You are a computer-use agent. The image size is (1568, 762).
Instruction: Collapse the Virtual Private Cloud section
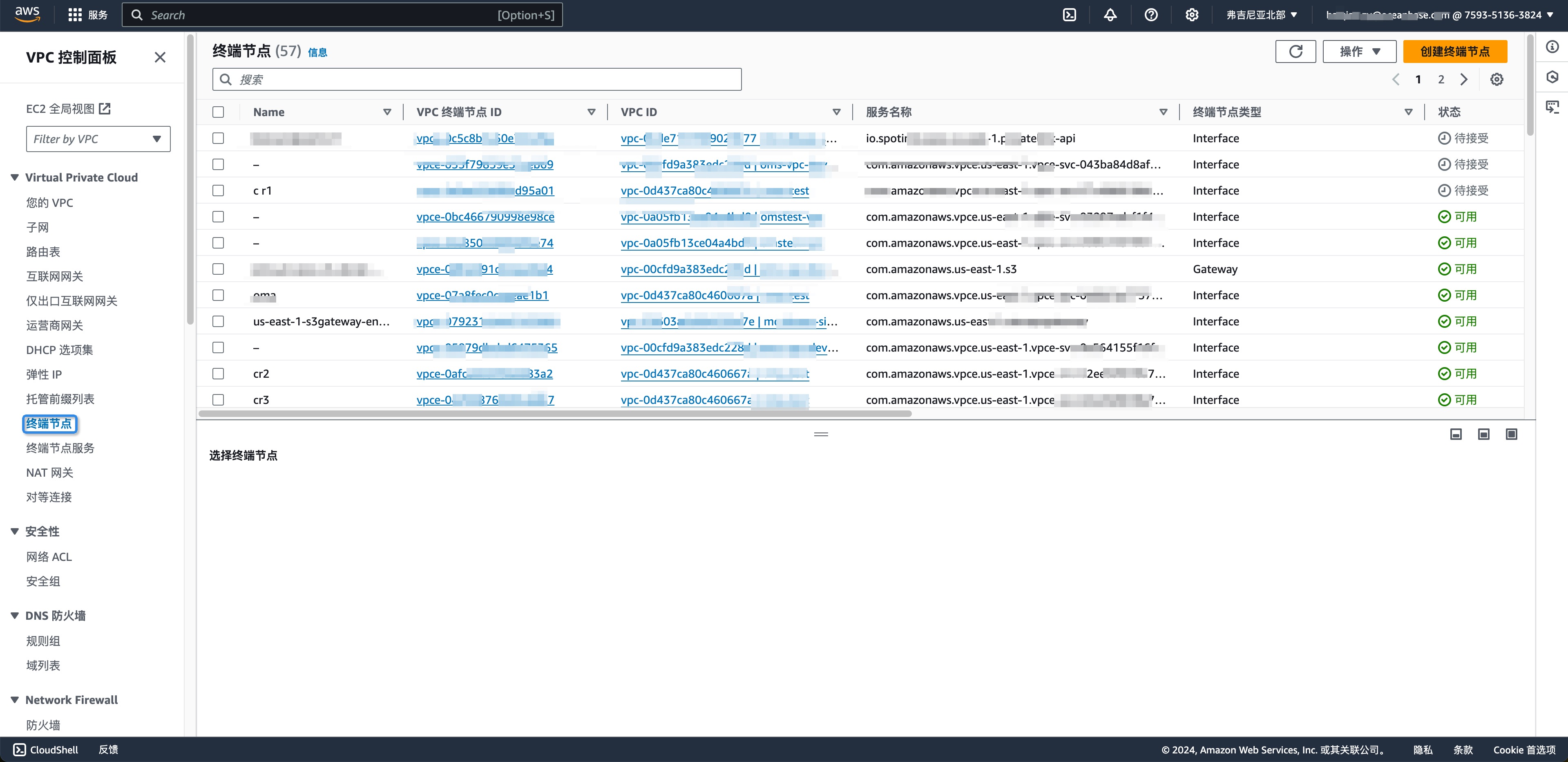pos(15,177)
